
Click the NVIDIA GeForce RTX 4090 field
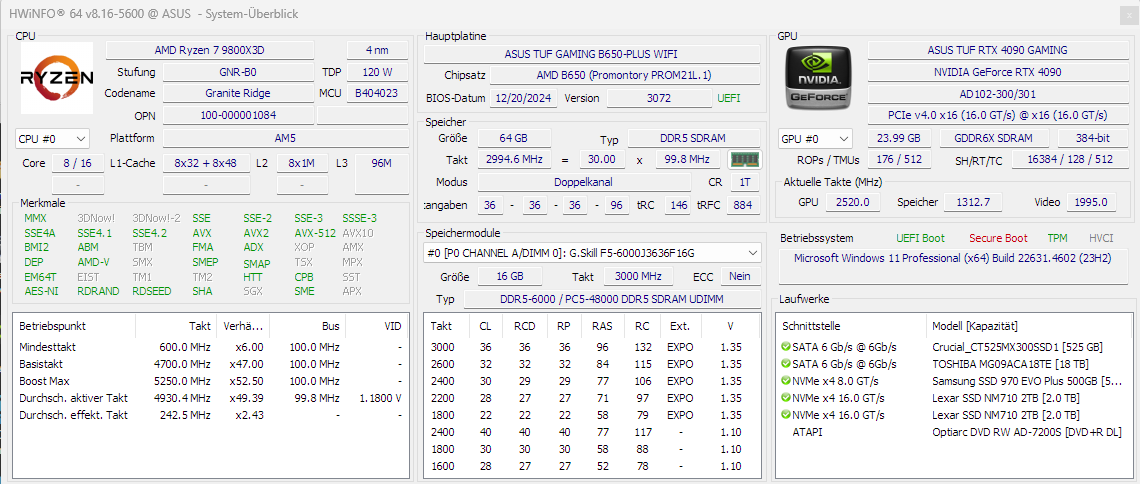tap(998, 72)
